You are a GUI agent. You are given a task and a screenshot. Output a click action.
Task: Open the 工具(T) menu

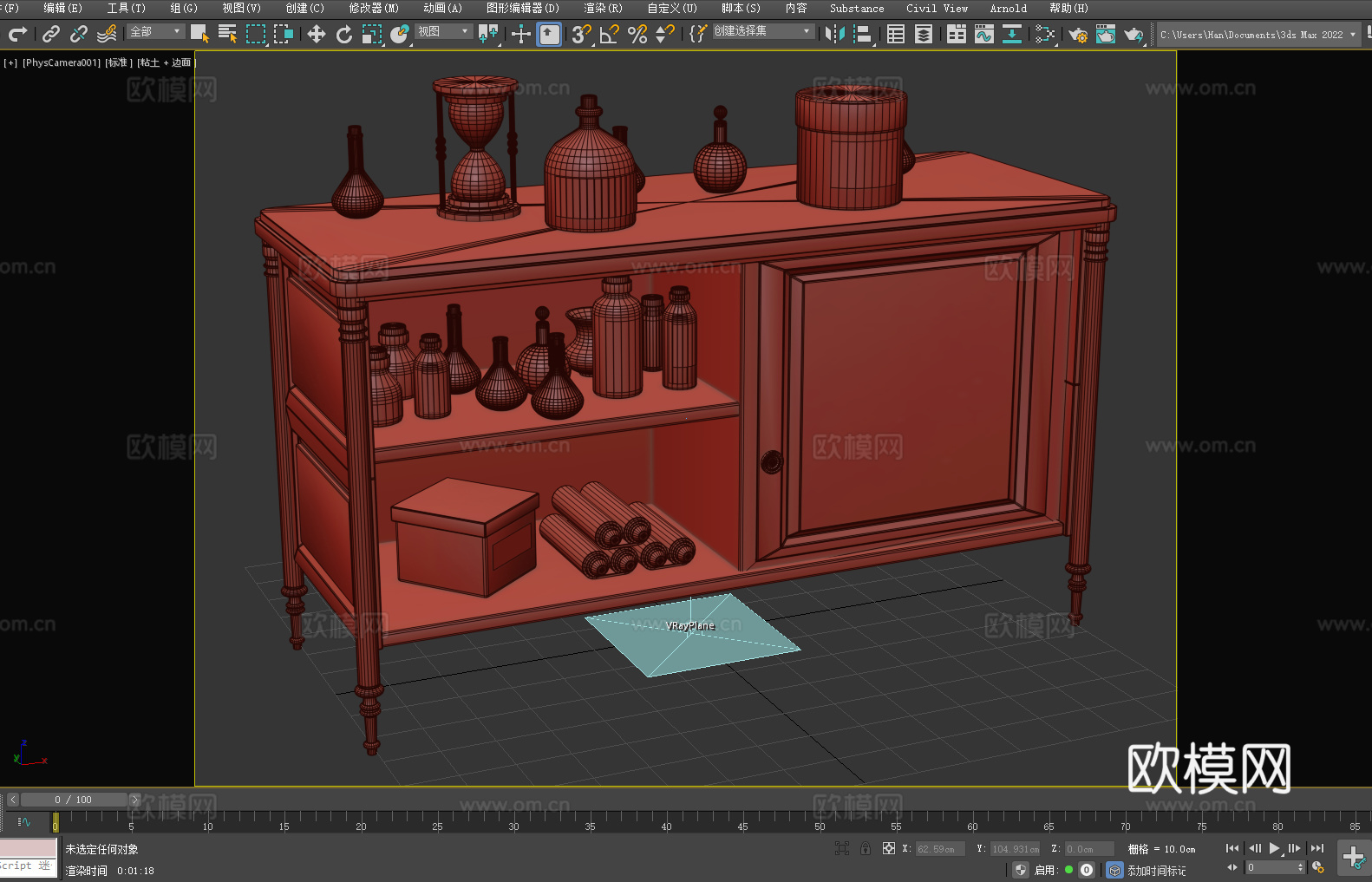point(127,8)
